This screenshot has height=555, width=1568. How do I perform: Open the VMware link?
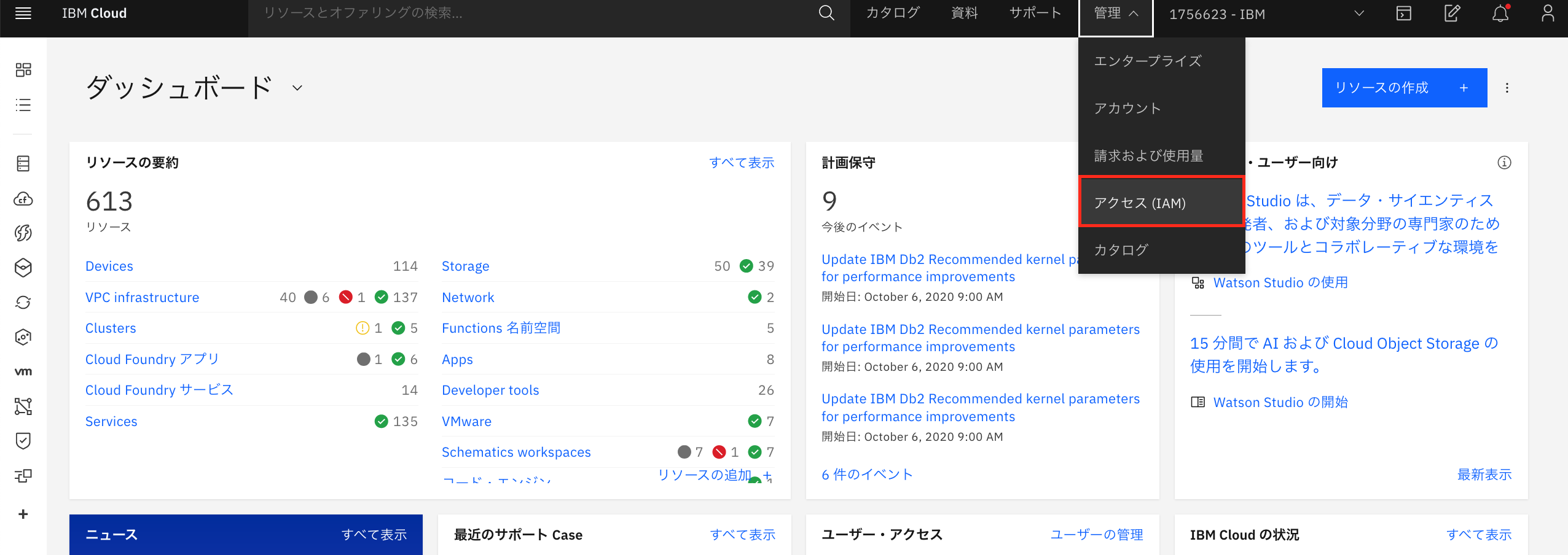(x=467, y=422)
